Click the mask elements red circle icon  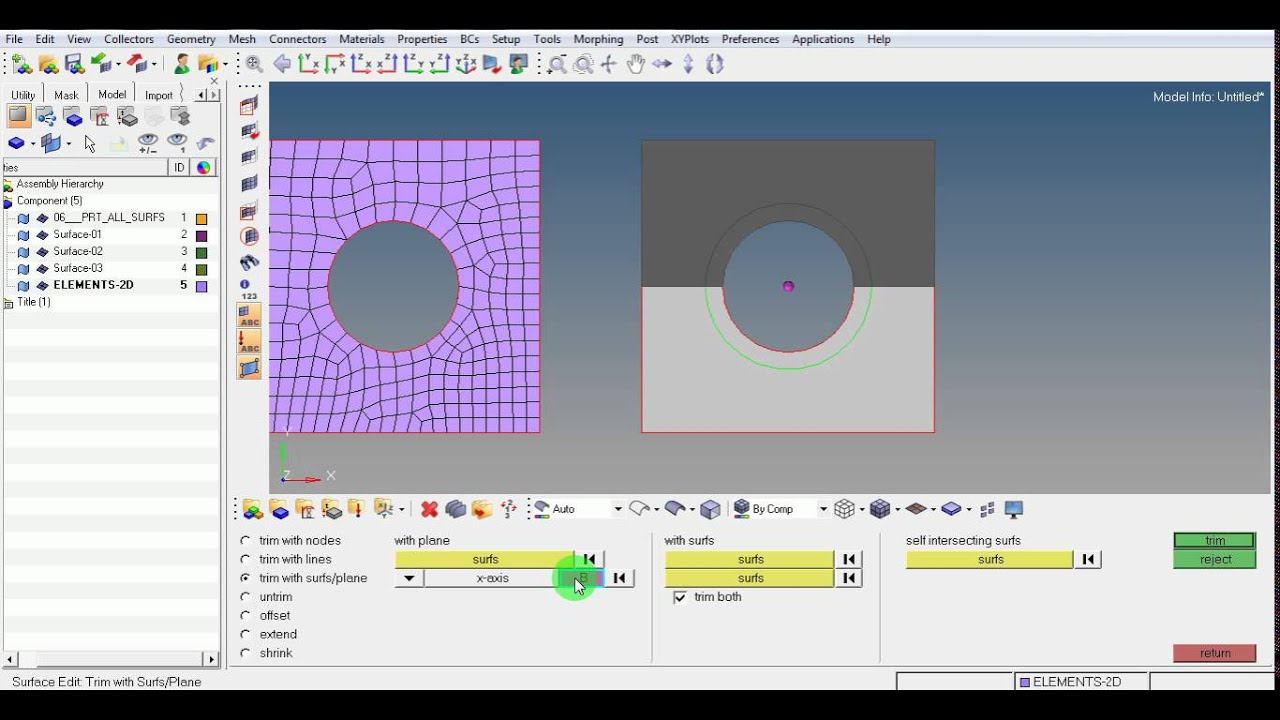[250, 237]
